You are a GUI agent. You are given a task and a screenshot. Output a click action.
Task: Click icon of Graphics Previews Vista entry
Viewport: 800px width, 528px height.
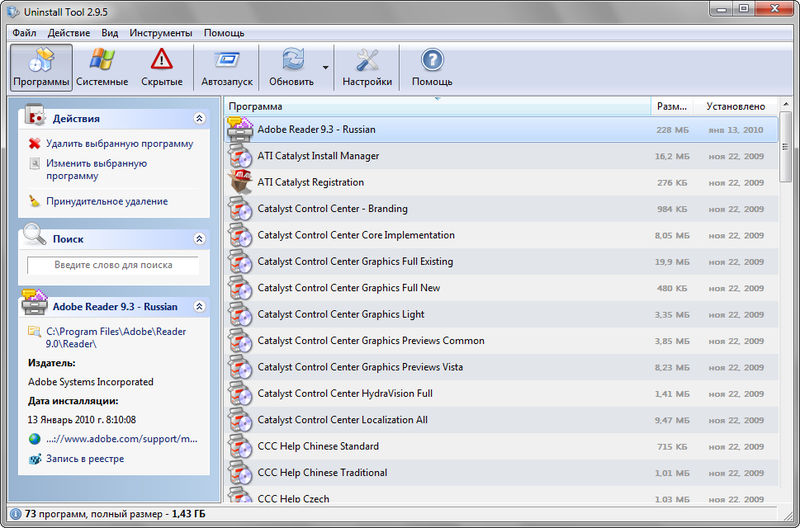pos(240,367)
